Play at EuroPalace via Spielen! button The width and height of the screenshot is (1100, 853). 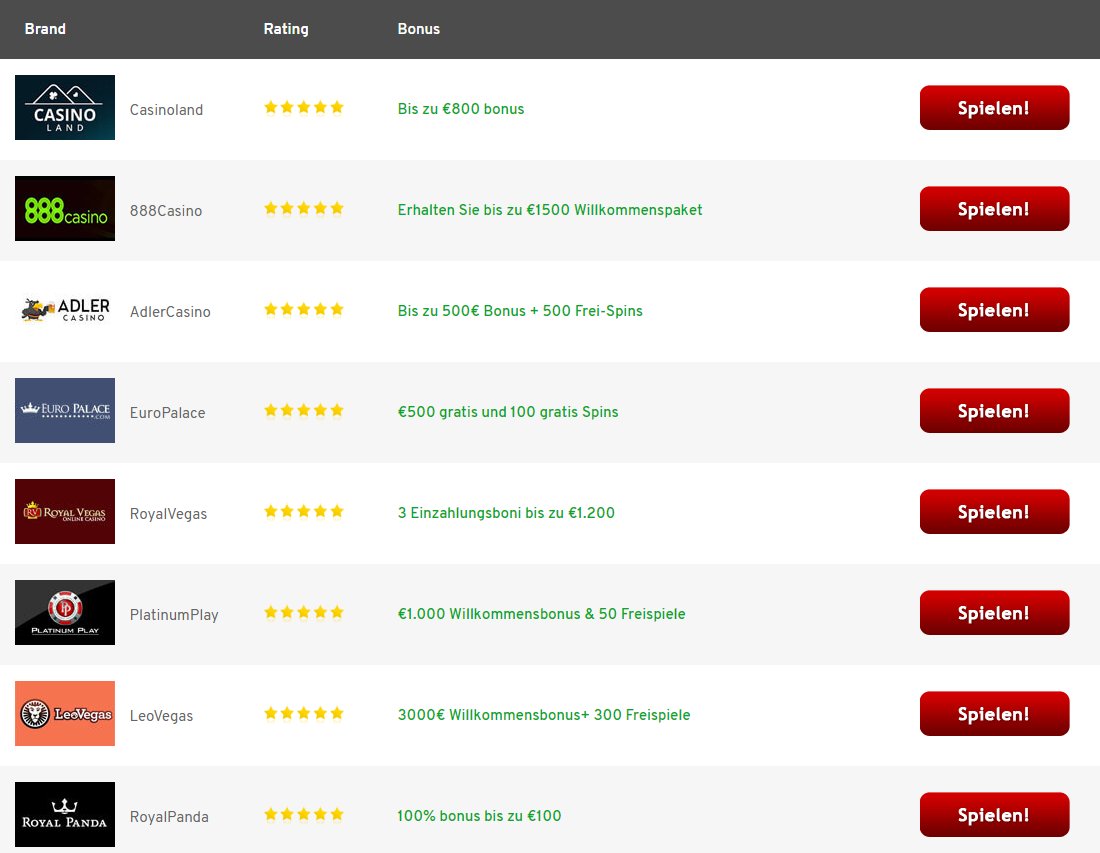coord(994,411)
